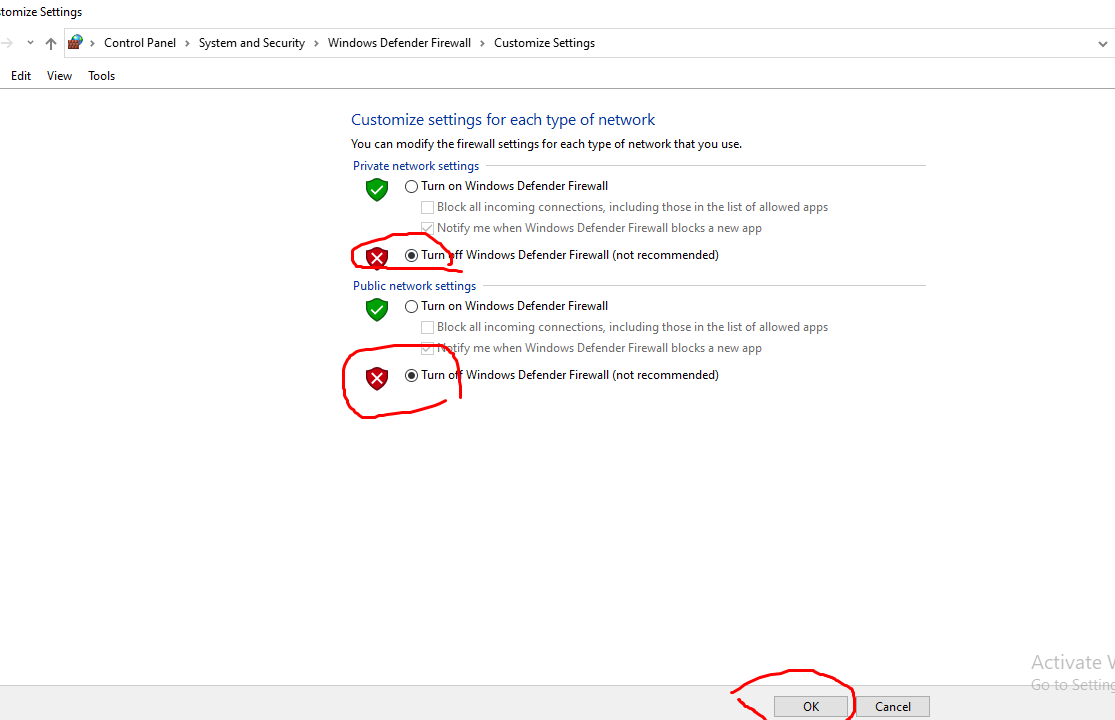The image size is (1115, 720).
Task: Go to Control Panel breadcrumb
Action: [x=139, y=43]
